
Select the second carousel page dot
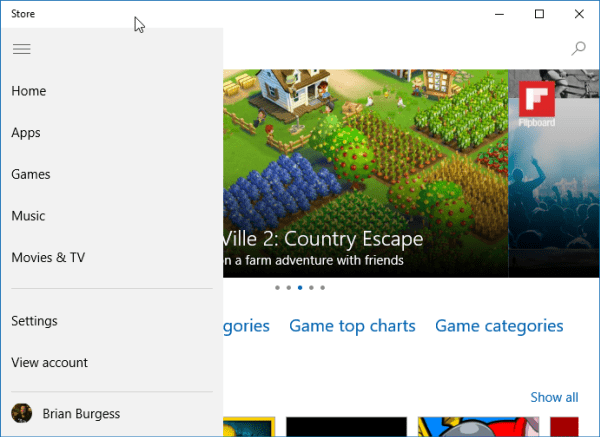289,287
